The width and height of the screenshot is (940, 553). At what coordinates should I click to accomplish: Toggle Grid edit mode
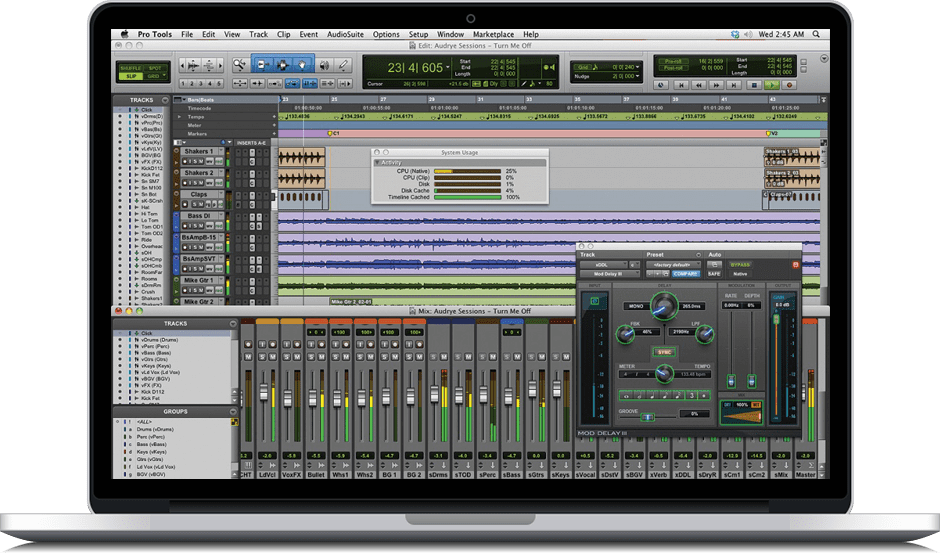(155, 76)
